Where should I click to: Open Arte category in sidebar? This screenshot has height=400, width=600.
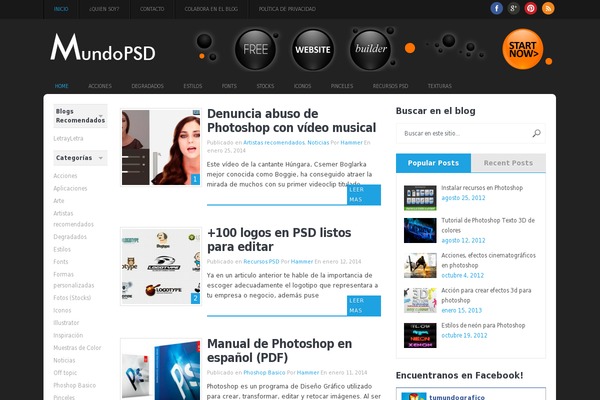coord(59,201)
